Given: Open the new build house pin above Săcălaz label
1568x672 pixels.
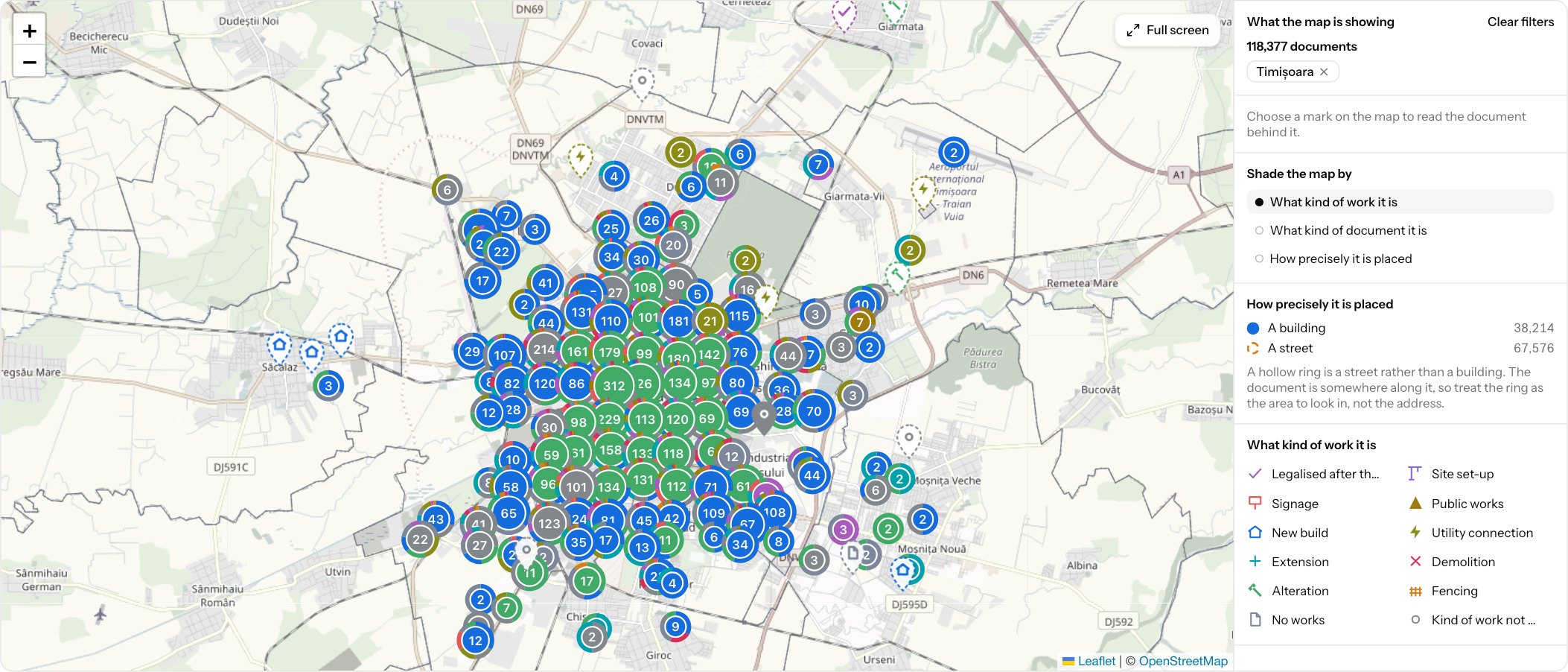Looking at the screenshot, I should pyautogui.click(x=279, y=347).
